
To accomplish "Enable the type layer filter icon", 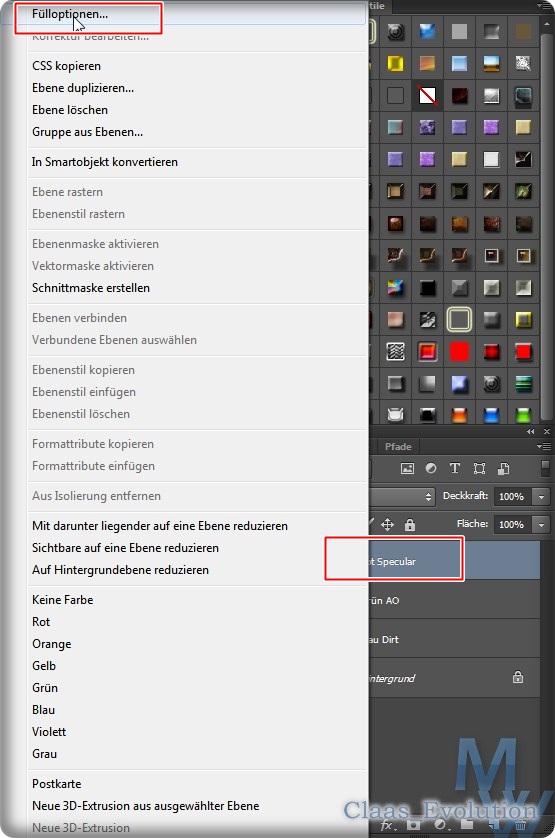I will point(455,469).
